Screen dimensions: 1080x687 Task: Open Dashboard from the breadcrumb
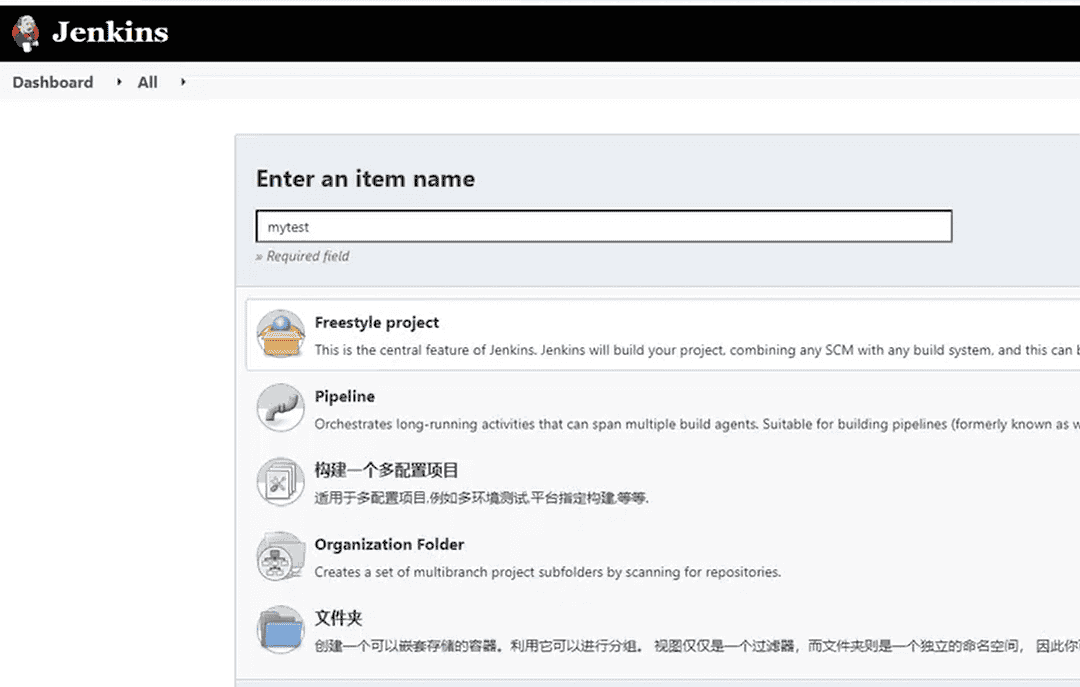pos(52,82)
